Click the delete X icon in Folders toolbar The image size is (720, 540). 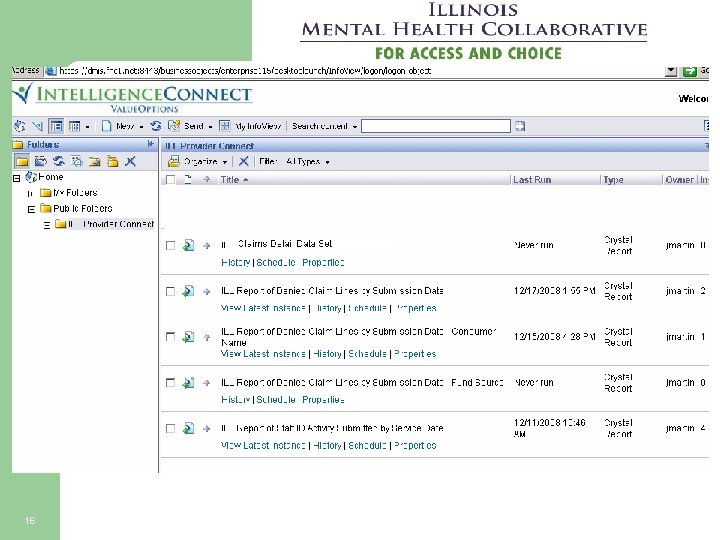(131, 161)
